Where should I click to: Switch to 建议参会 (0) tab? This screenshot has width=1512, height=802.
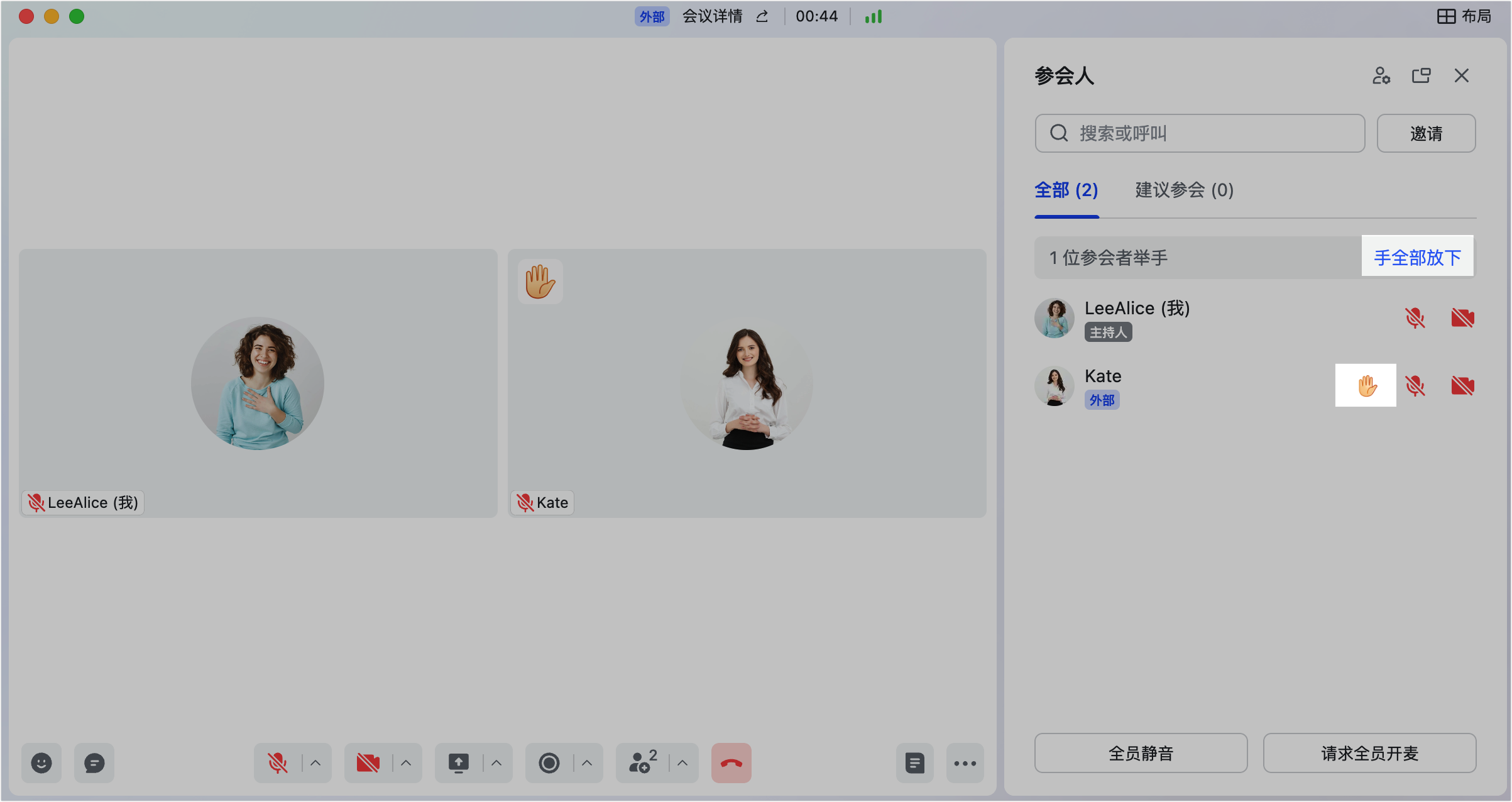click(x=1185, y=190)
